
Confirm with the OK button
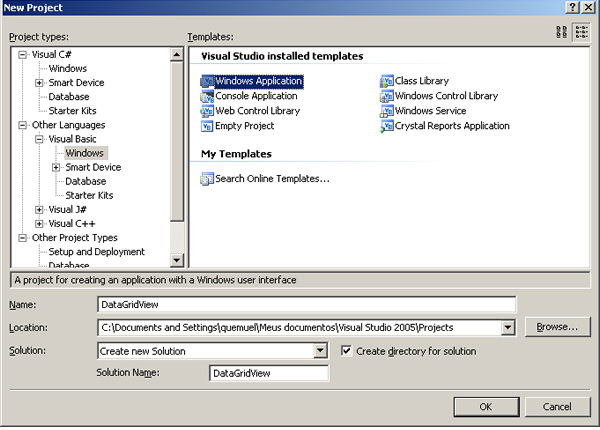pyautogui.click(x=486, y=407)
